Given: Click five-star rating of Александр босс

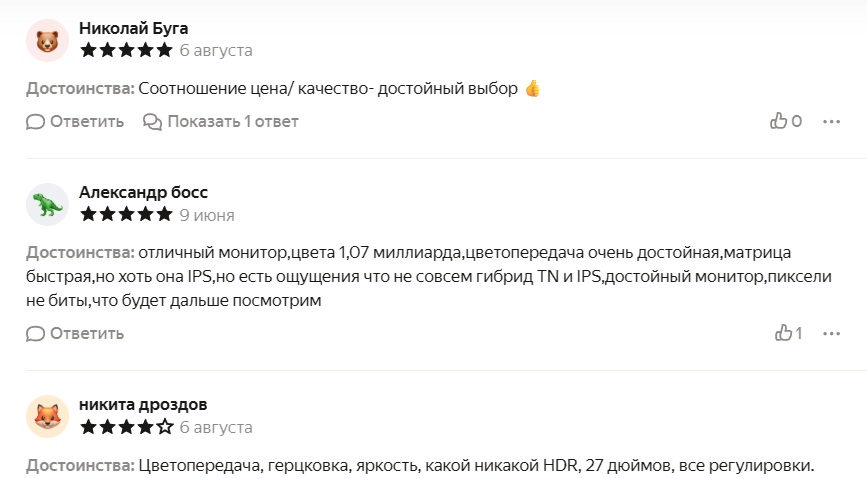Looking at the screenshot, I should [127, 215].
